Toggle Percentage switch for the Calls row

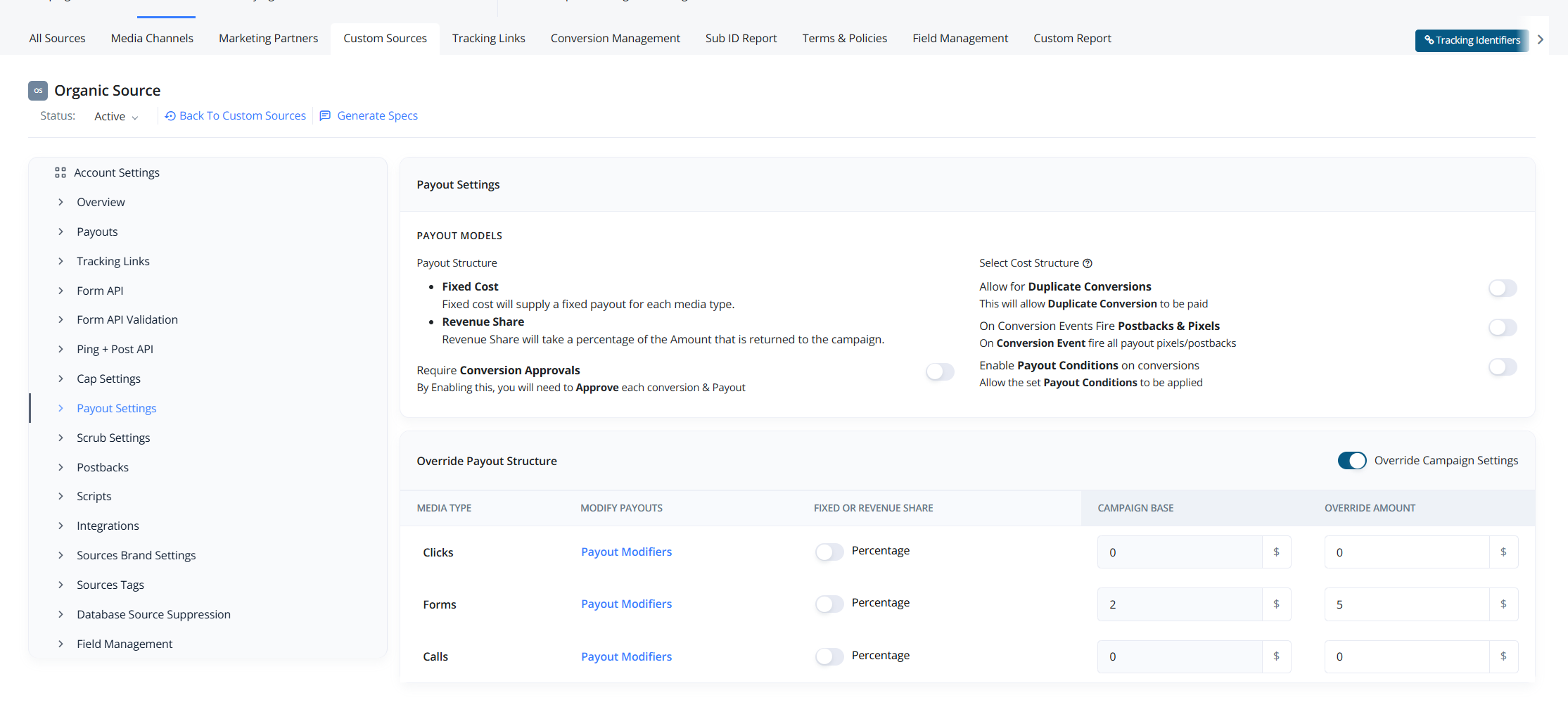[829, 656]
